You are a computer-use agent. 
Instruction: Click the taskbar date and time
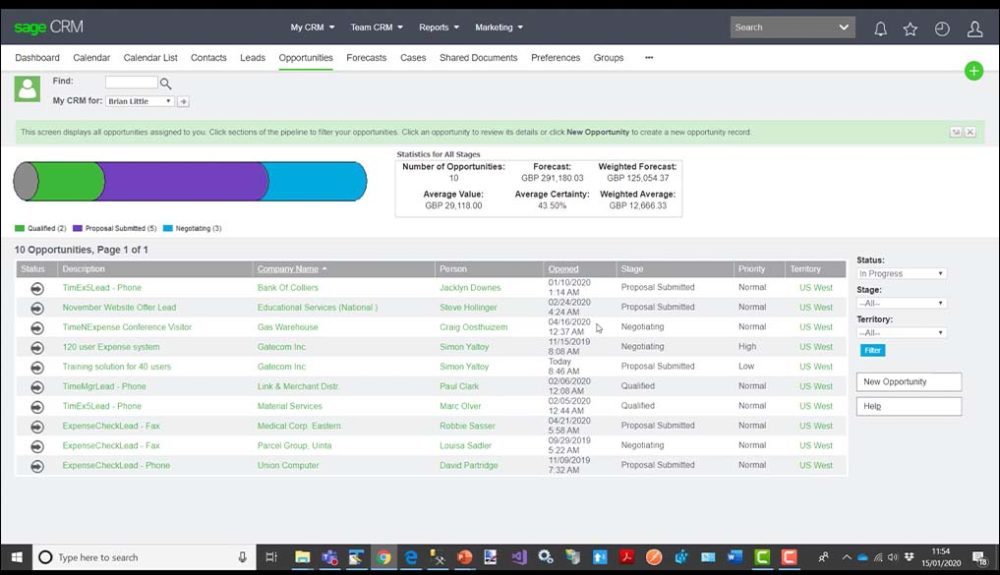point(941,557)
